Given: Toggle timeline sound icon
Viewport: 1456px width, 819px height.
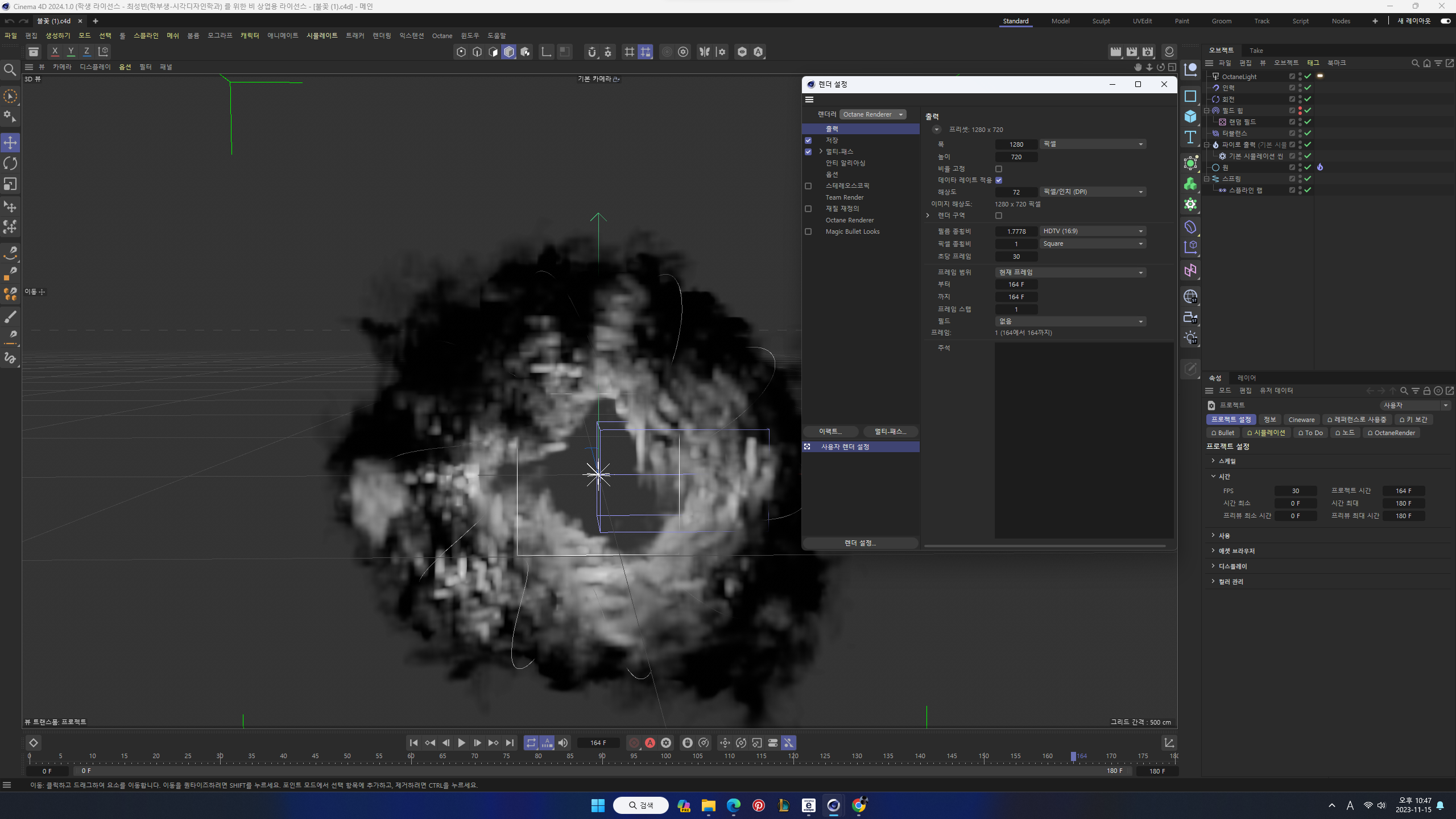Looking at the screenshot, I should [x=562, y=743].
